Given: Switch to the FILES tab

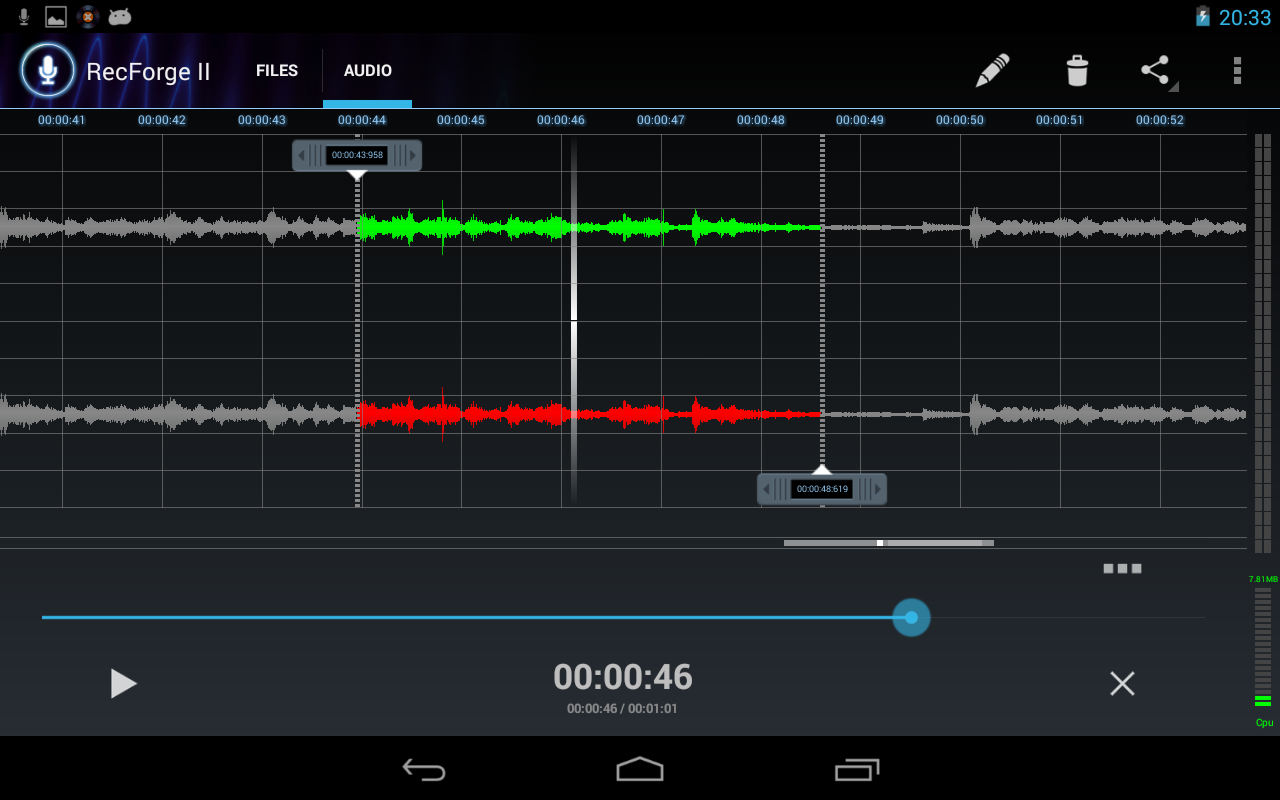Looking at the screenshot, I should tap(276, 70).
